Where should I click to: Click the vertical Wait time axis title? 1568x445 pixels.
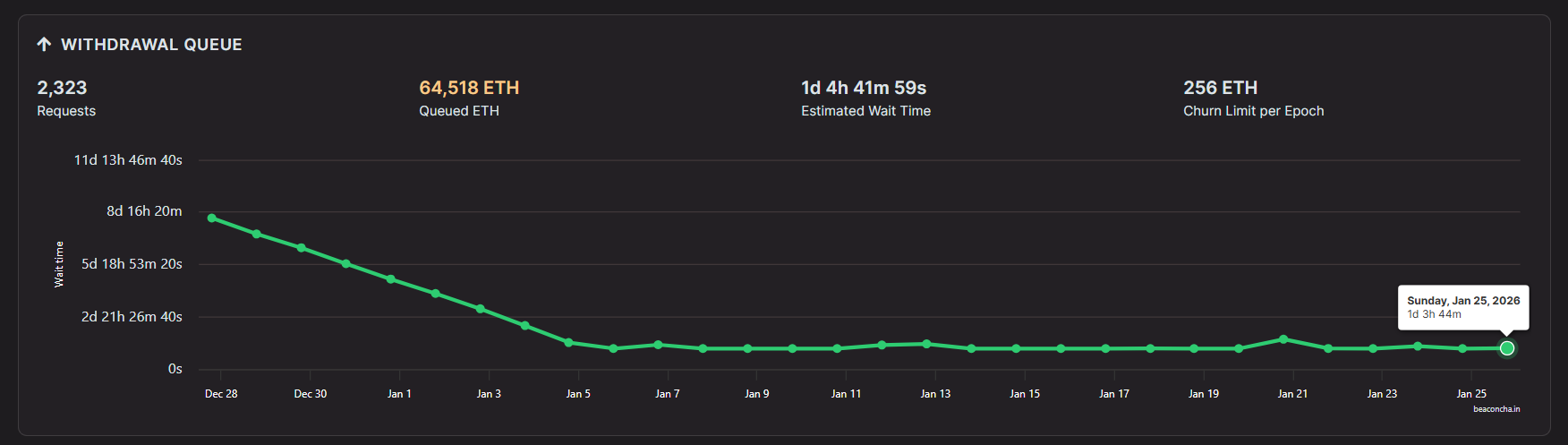(x=59, y=264)
